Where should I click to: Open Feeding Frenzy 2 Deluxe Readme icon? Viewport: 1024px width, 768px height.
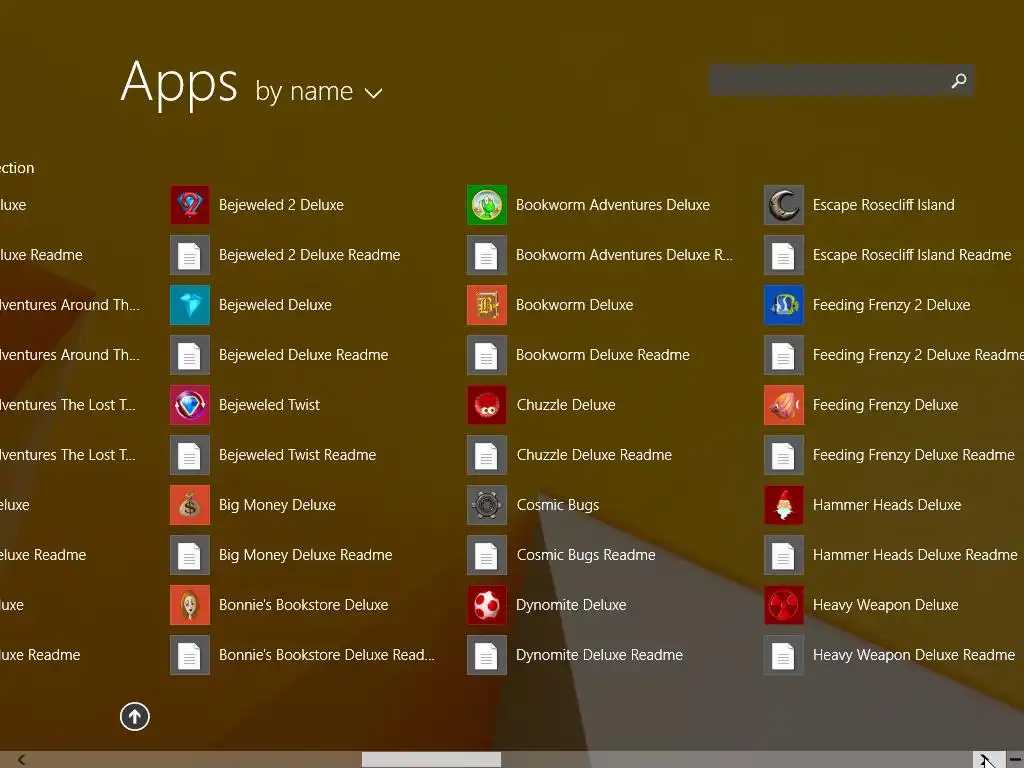784,355
